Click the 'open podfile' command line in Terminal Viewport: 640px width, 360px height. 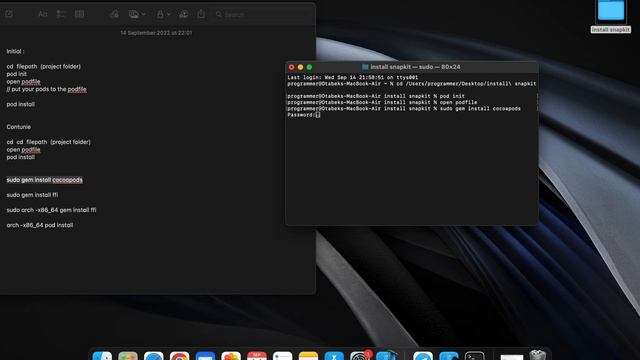point(382,102)
